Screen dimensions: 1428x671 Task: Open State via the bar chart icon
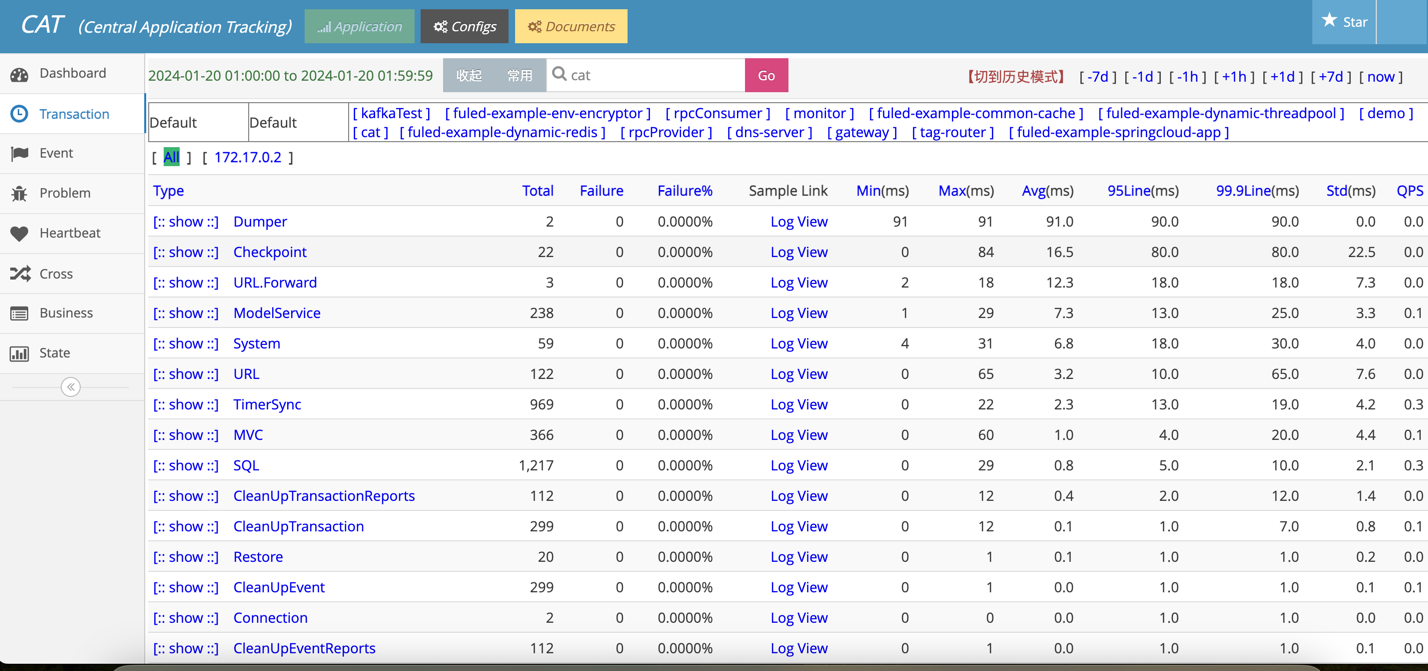(x=19, y=353)
